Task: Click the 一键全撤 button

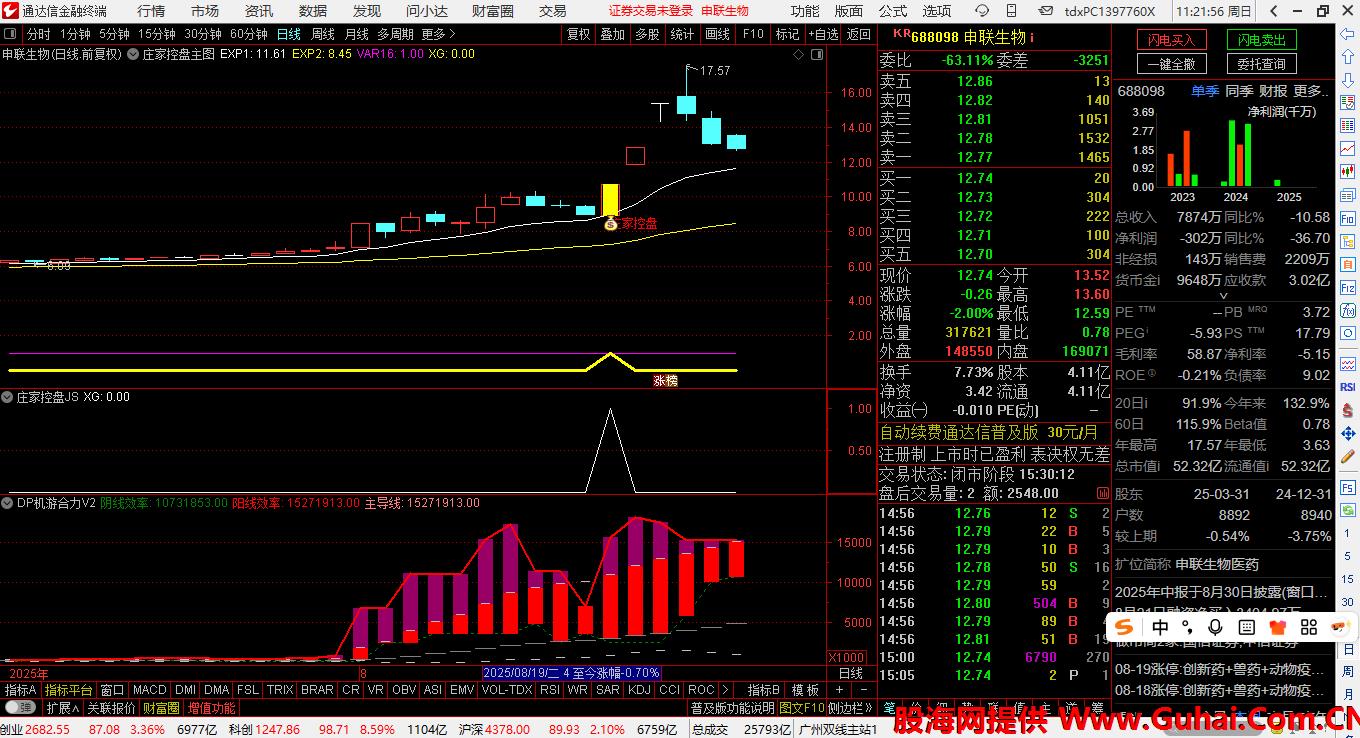Action: [x=1171, y=64]
